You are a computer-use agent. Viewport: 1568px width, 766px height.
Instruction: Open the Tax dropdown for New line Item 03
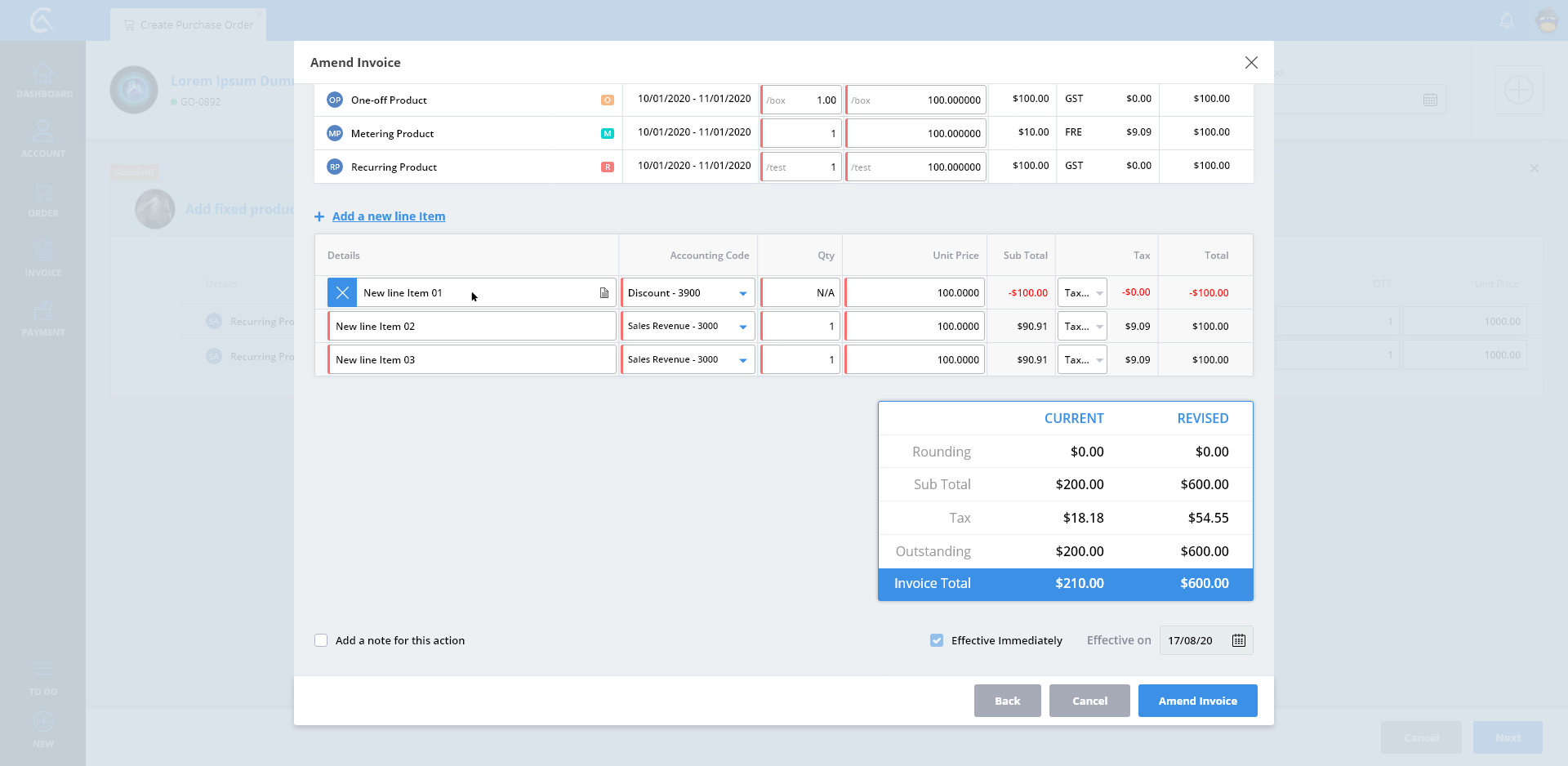(1098, 360)
